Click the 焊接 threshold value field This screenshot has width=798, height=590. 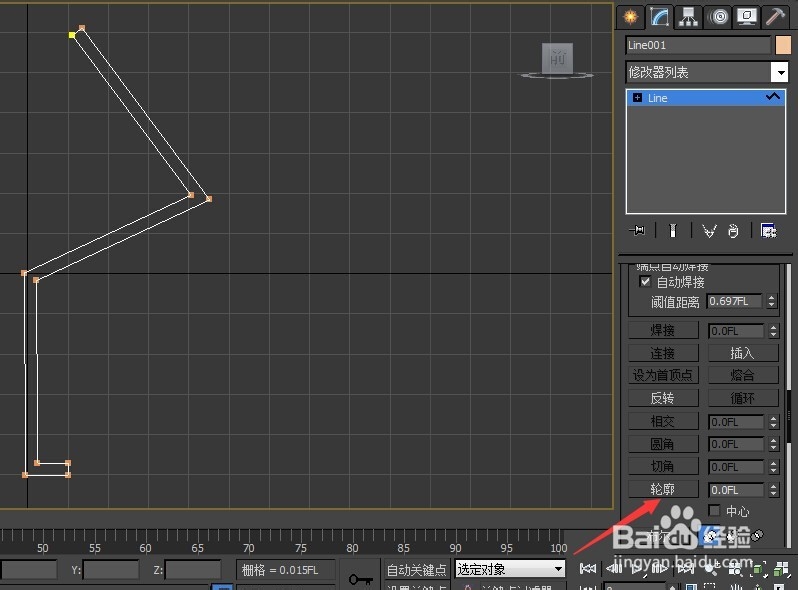coord(736,331)
